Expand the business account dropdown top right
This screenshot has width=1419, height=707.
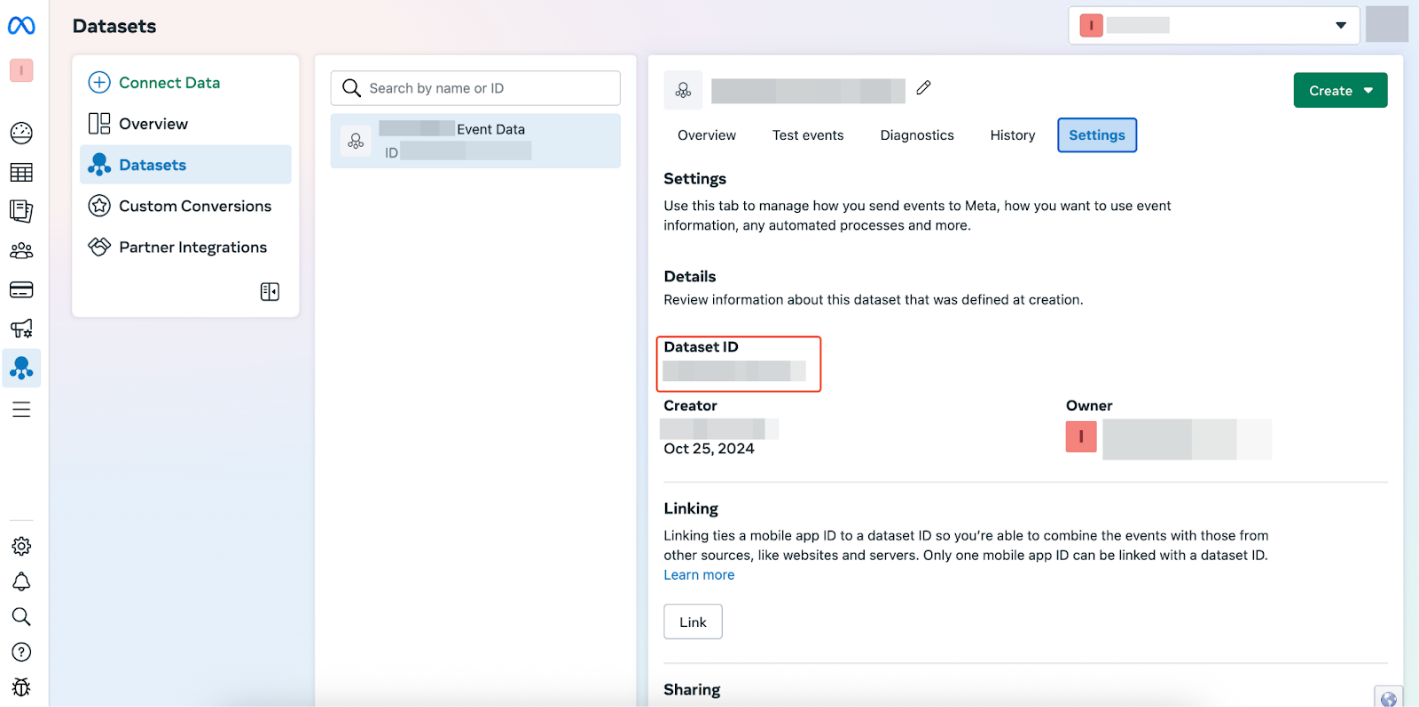pos(1340,25)
